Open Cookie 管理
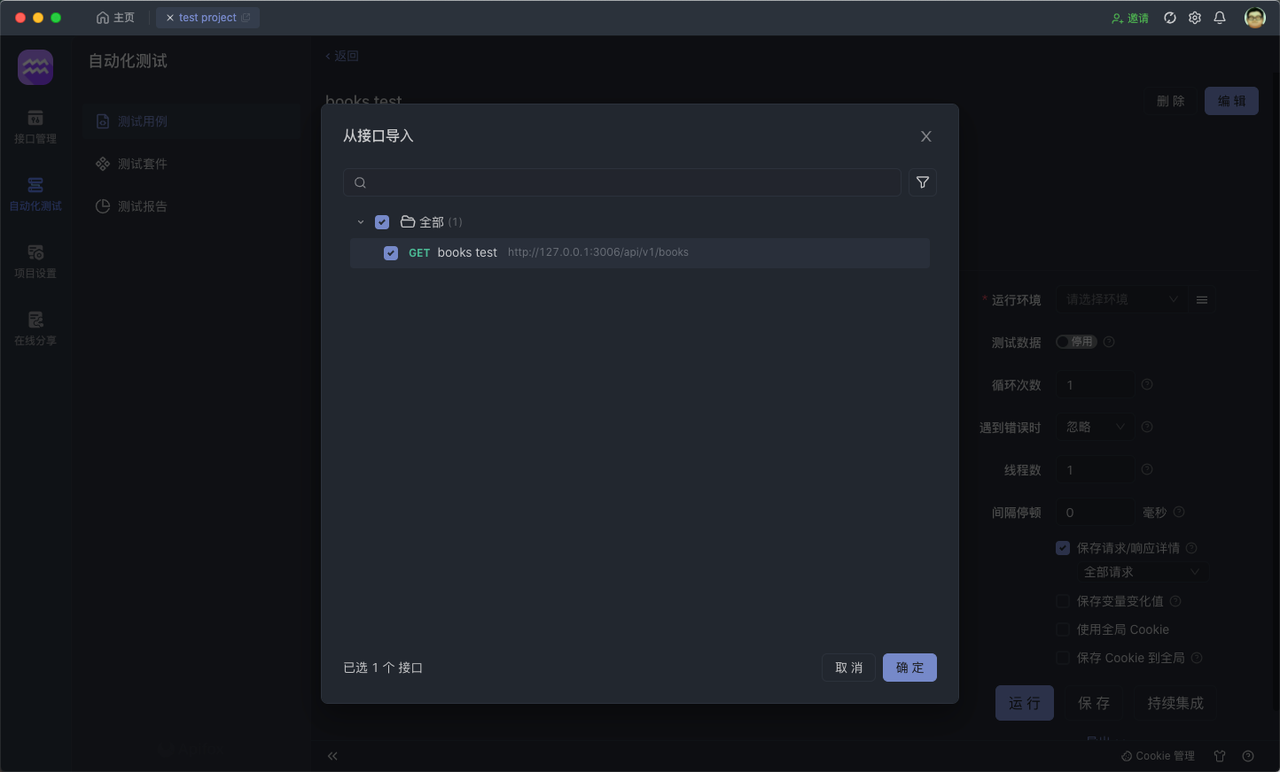This screenshot has height=772, width=1280. [x=1158, y=756]
